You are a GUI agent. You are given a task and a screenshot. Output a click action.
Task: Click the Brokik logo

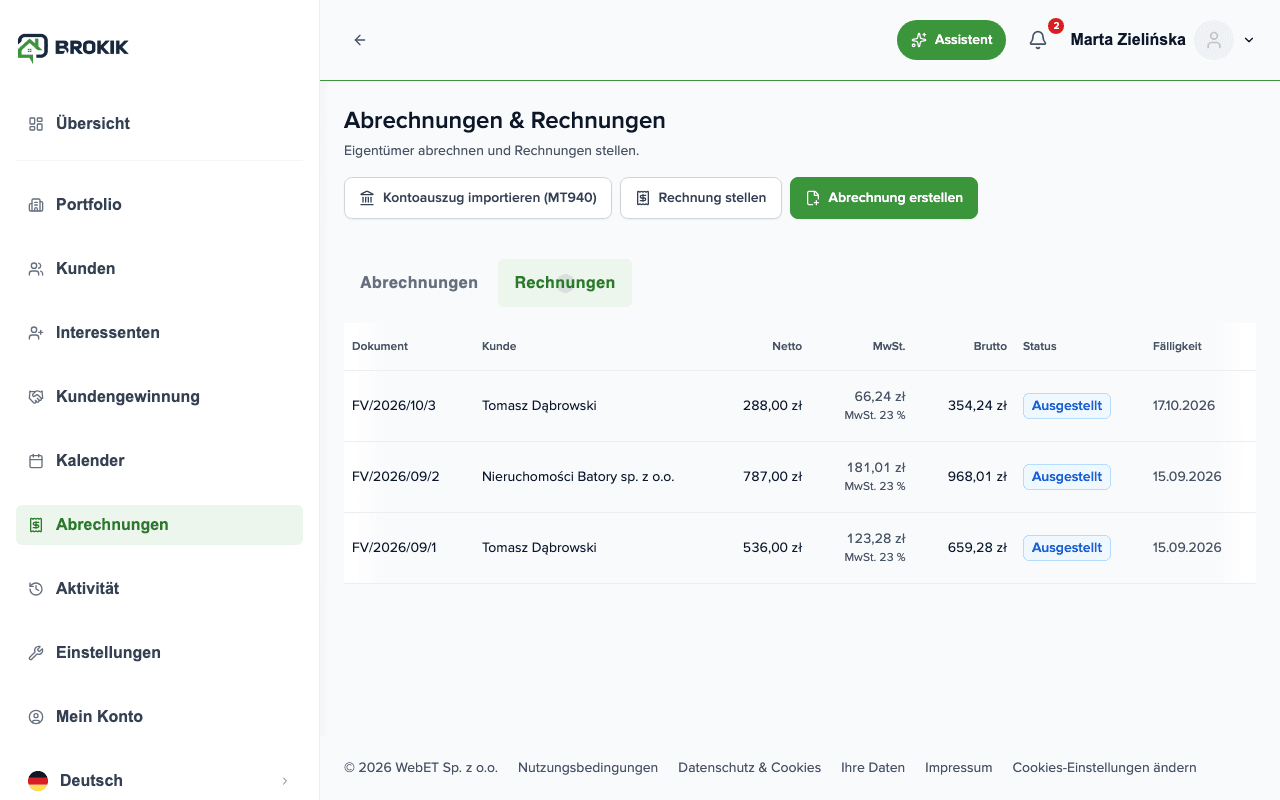(73, 47)
